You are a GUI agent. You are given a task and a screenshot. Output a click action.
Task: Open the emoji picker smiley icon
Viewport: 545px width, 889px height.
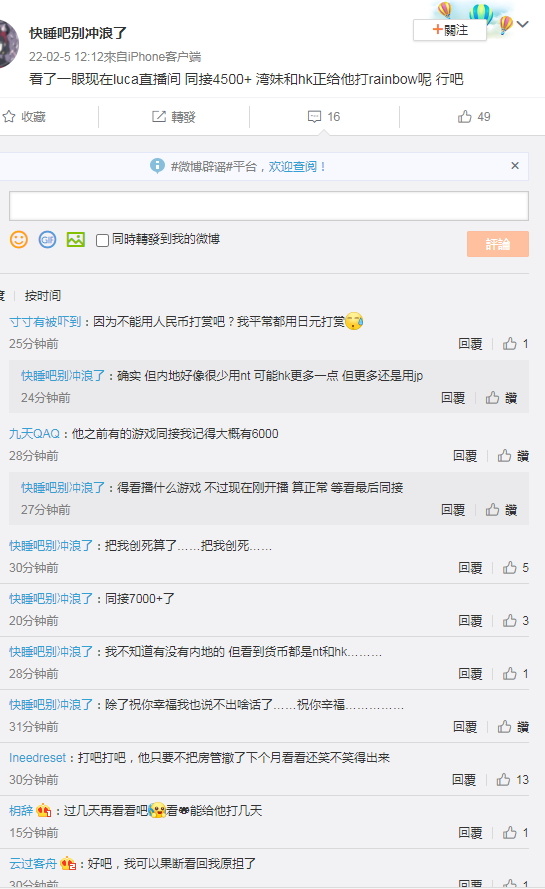(x=19, y=240)
